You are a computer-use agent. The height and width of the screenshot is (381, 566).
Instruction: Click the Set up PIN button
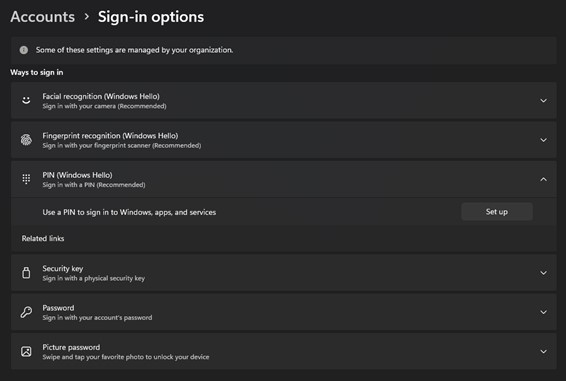tap(497, 212)
